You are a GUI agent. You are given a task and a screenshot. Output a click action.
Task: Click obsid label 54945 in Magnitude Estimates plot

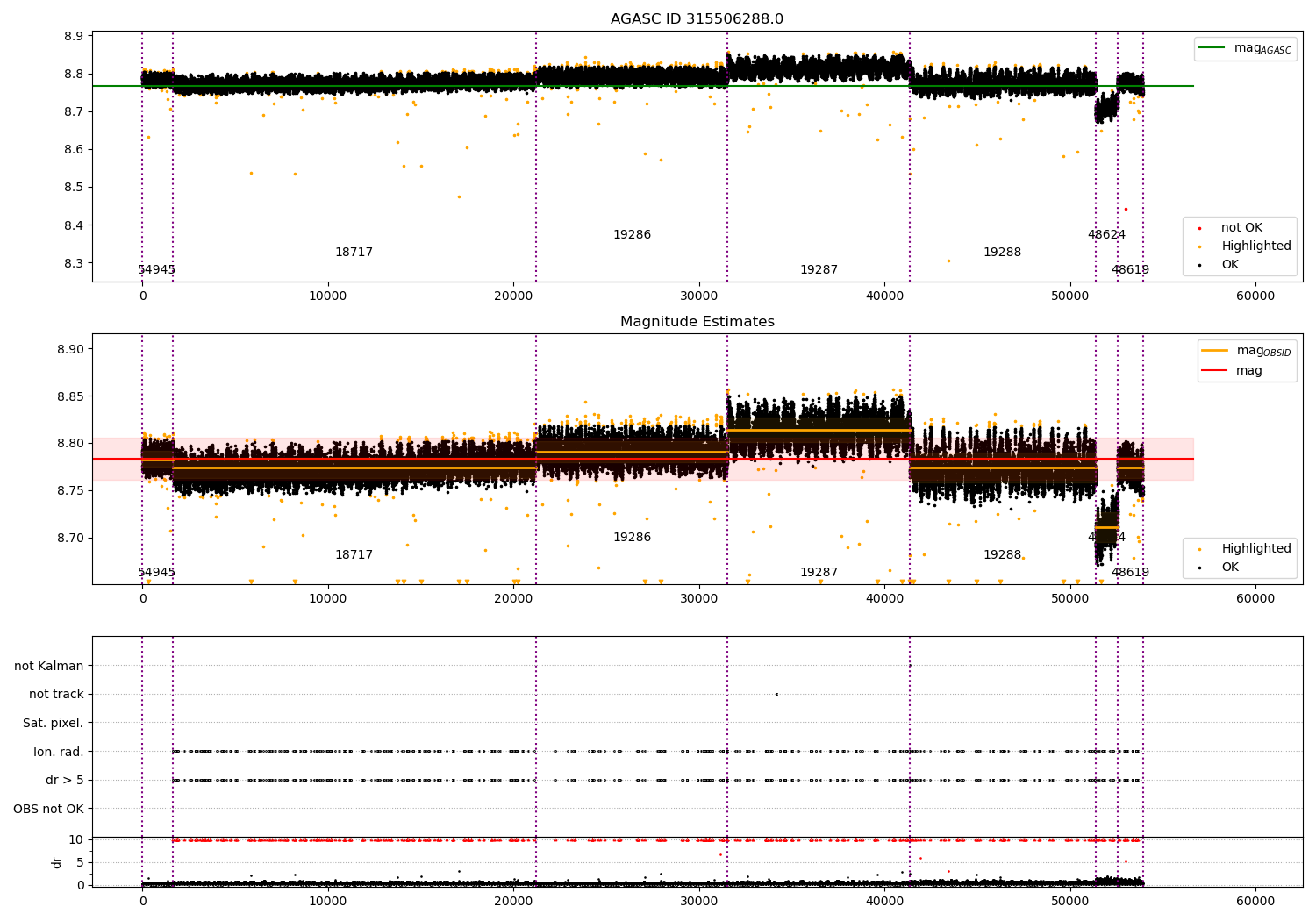coord(156,573)
